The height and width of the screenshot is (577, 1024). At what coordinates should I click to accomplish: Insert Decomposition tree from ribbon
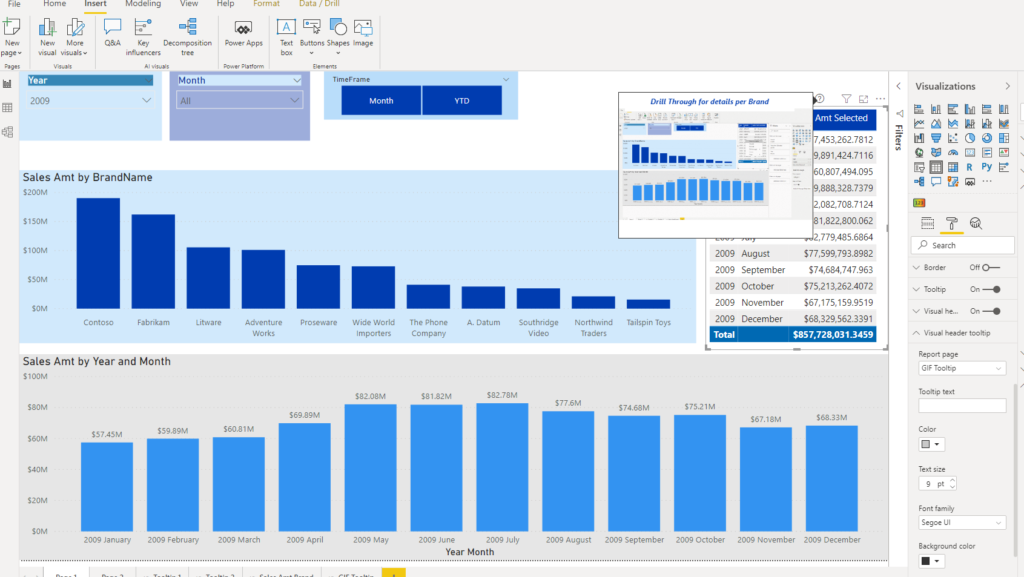coord(187,37)
